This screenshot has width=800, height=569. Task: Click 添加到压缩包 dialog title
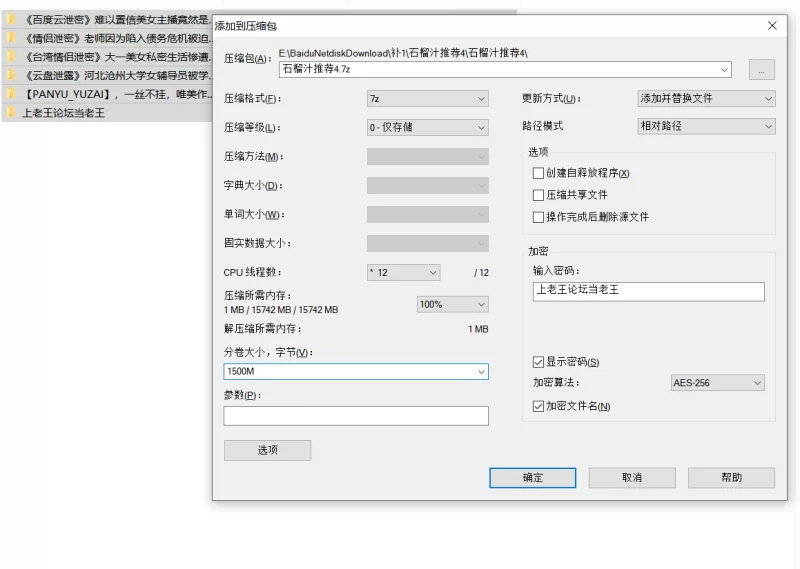[245, 26]
